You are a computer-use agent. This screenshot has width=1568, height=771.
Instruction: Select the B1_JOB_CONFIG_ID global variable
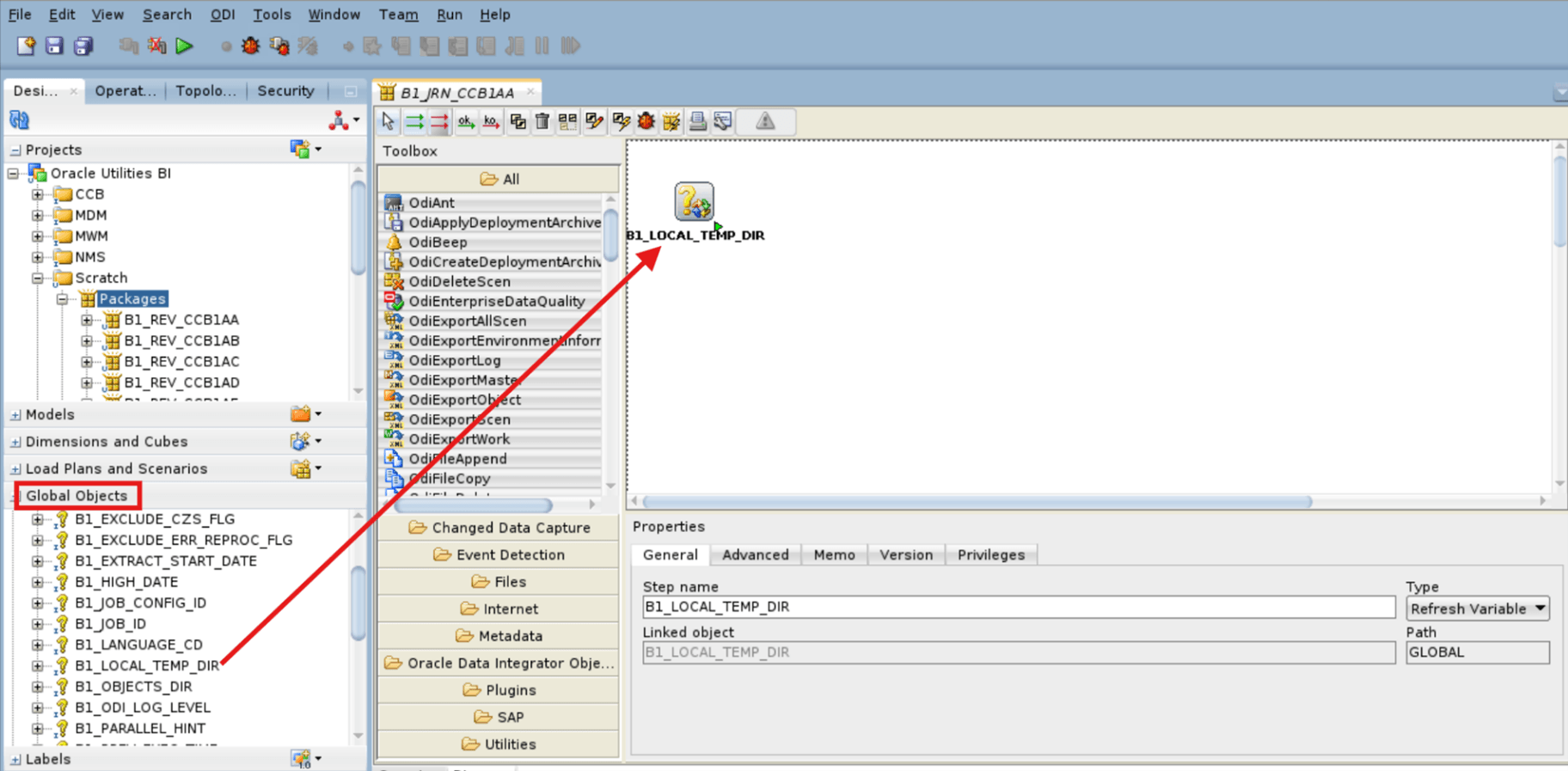pos(140,603)
